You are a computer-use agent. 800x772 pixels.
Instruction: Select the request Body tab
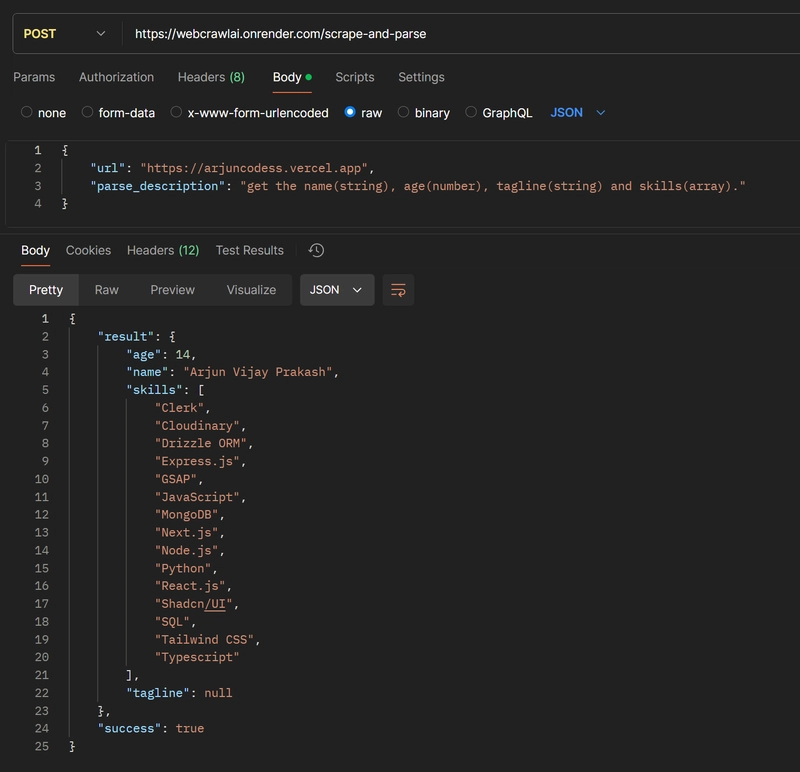[292, 77]
